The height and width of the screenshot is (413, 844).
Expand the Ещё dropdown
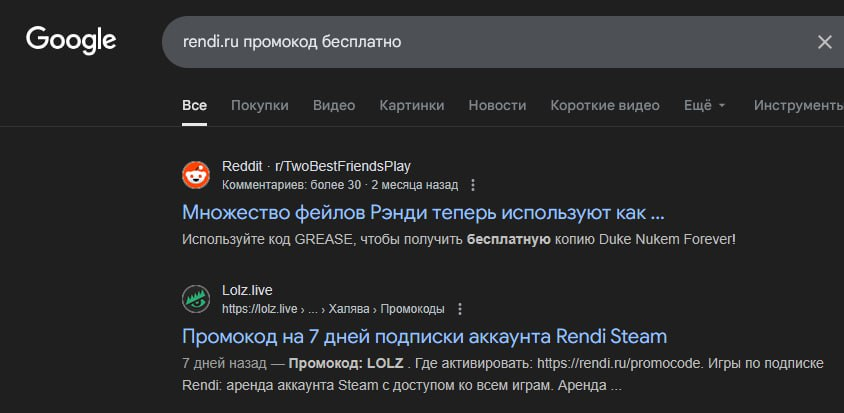[x=705, y=106]
